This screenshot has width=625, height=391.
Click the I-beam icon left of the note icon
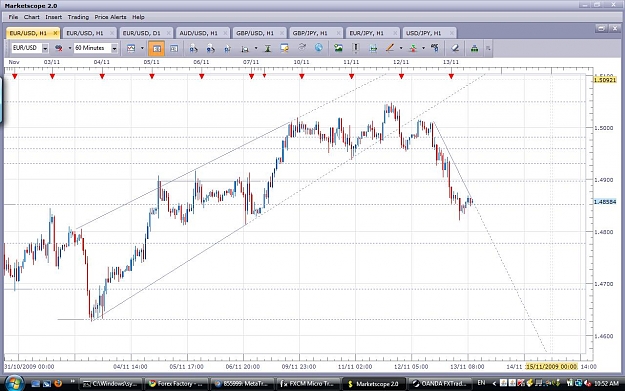[268, 48]
